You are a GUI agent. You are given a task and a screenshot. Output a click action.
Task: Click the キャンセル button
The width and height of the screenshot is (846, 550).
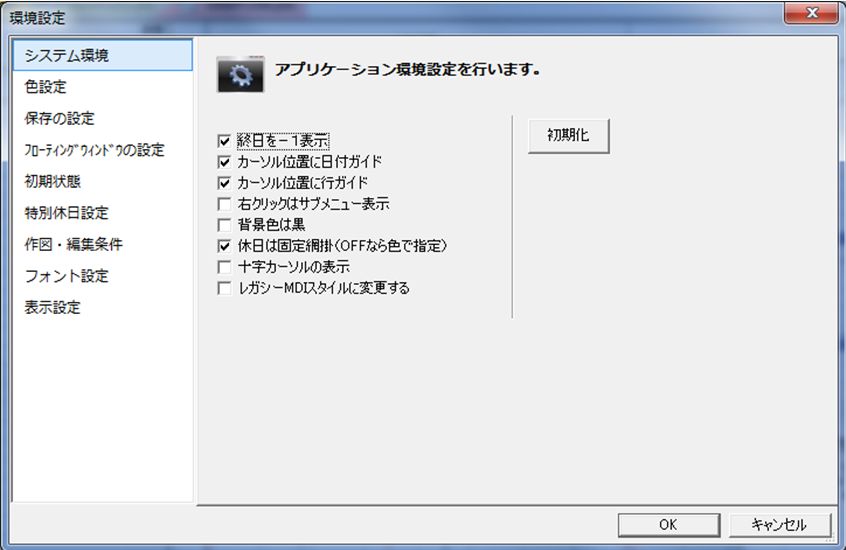780,525
